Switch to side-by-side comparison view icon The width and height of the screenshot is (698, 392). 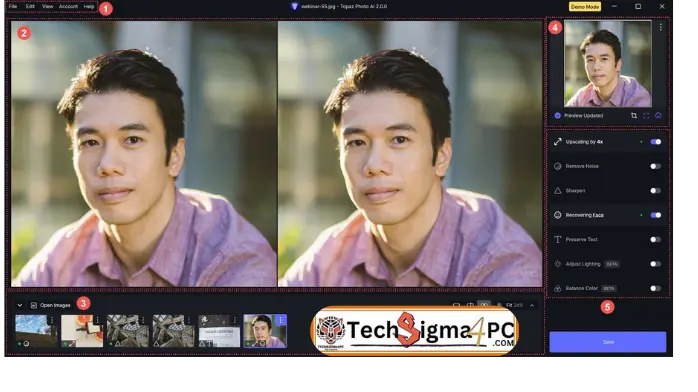pyautogui.click(x=484, y=305)
